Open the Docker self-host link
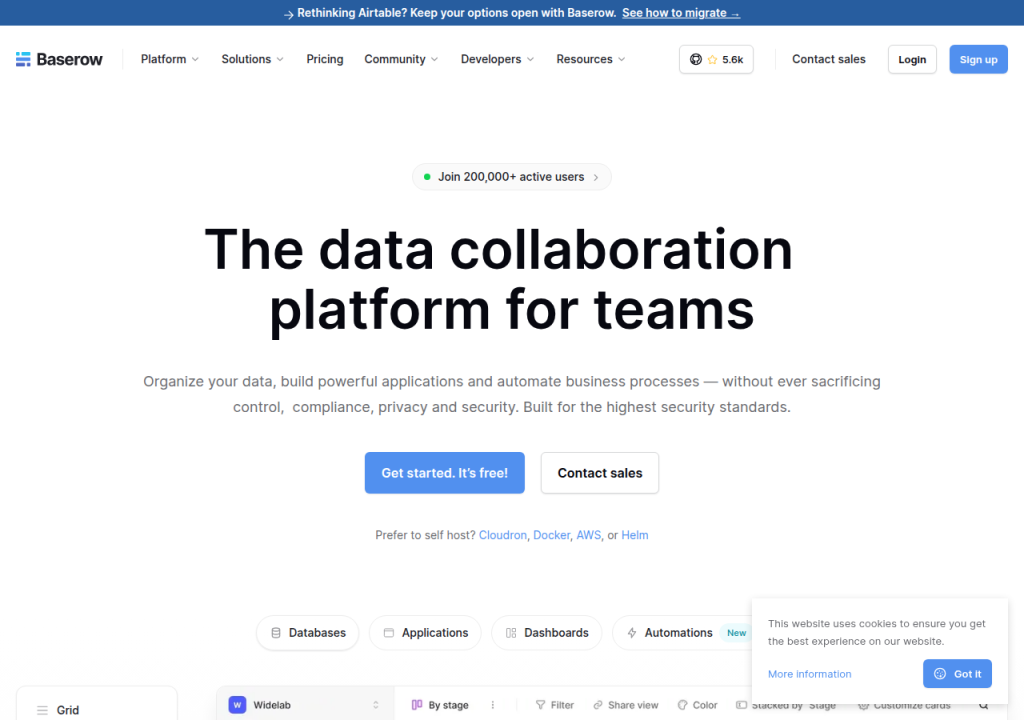 (552, 535)
